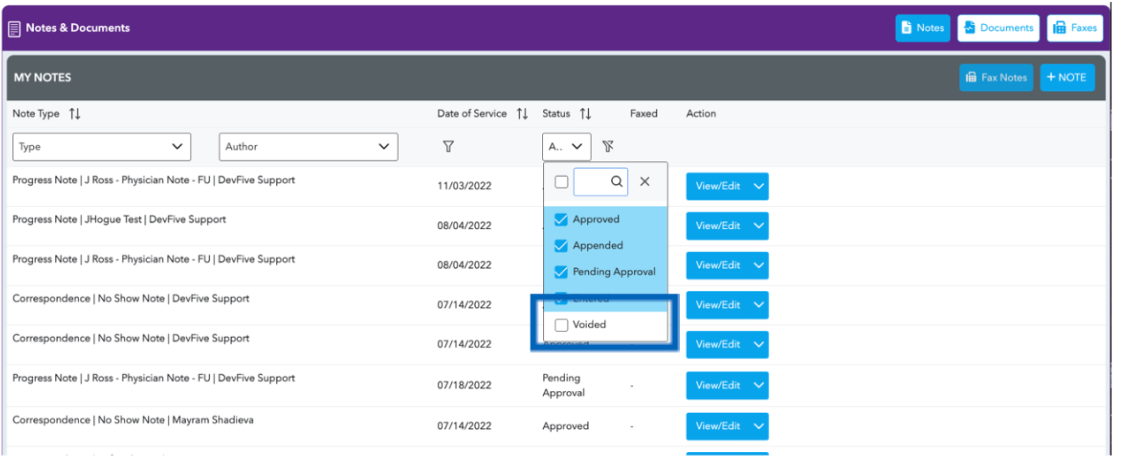This screenshot has height=458, width=1126.
Task: Click the status search input field
Action: click(x=600, y=182)
